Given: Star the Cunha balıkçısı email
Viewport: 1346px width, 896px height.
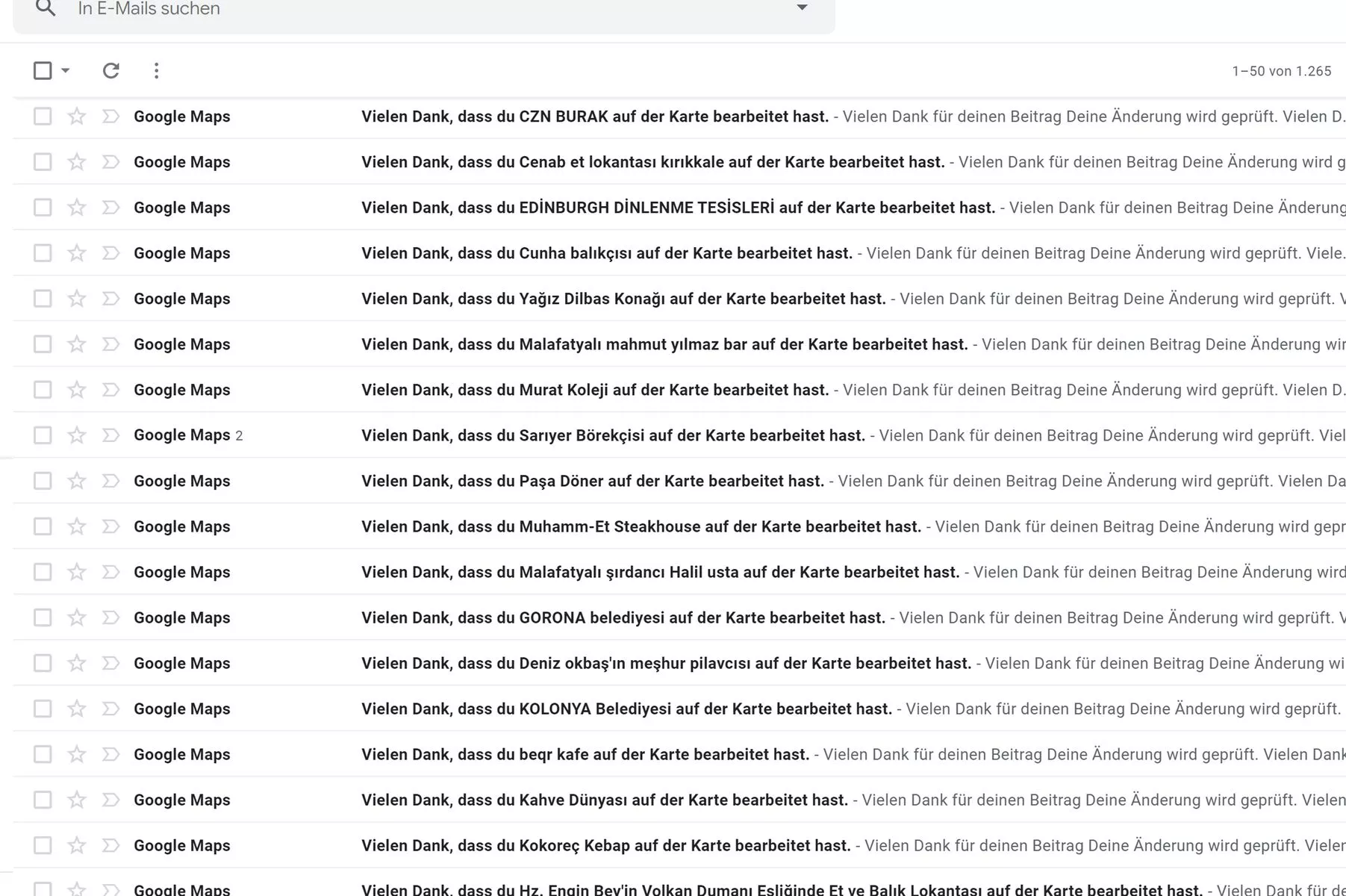Looking at the screenshot, I should click(76, 253).
